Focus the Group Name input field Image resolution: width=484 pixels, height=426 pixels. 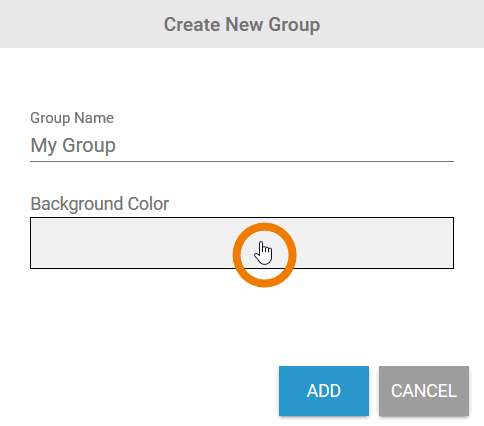click(x=242, y=146)
